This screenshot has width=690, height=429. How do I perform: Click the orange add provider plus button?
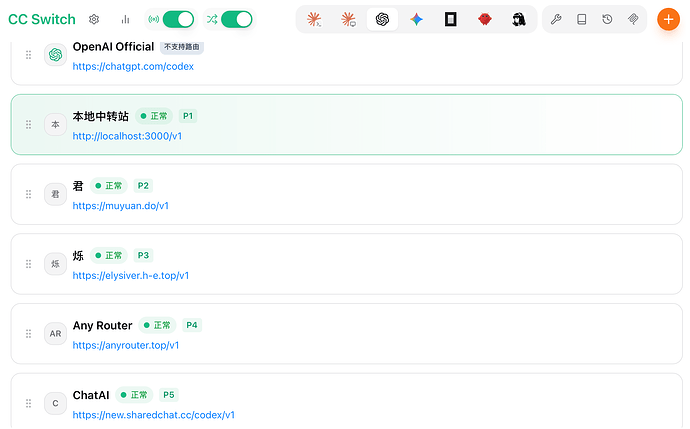[668, 19]
